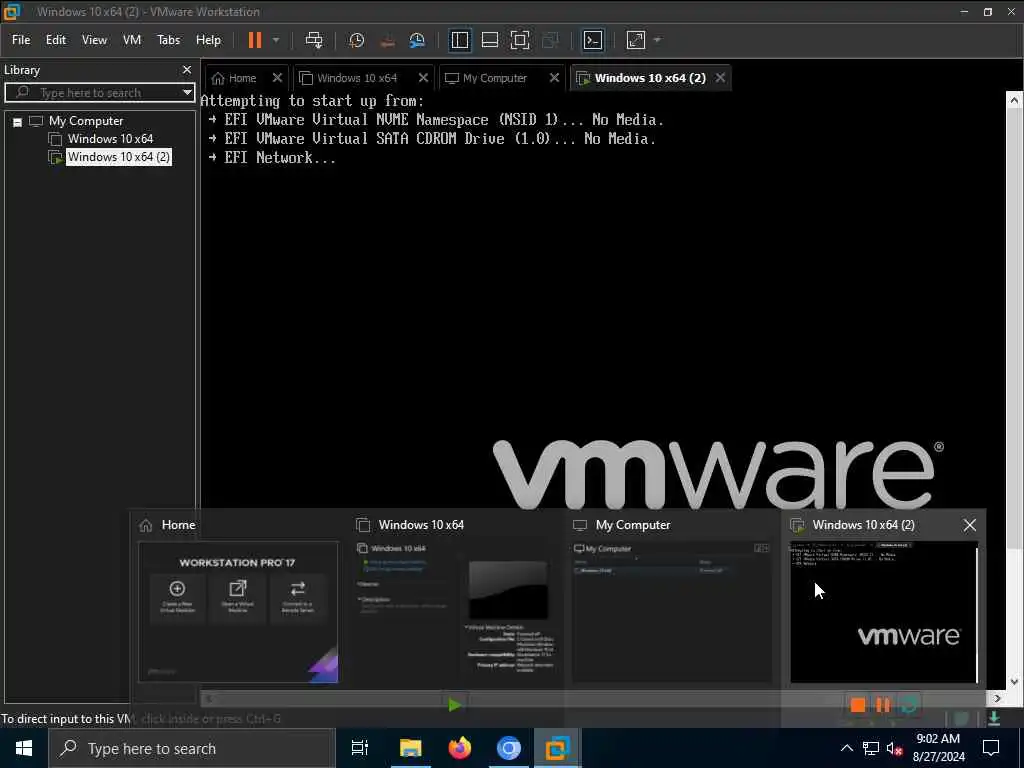
Task: Collapse the My Computer tree node
Action: 18,121
